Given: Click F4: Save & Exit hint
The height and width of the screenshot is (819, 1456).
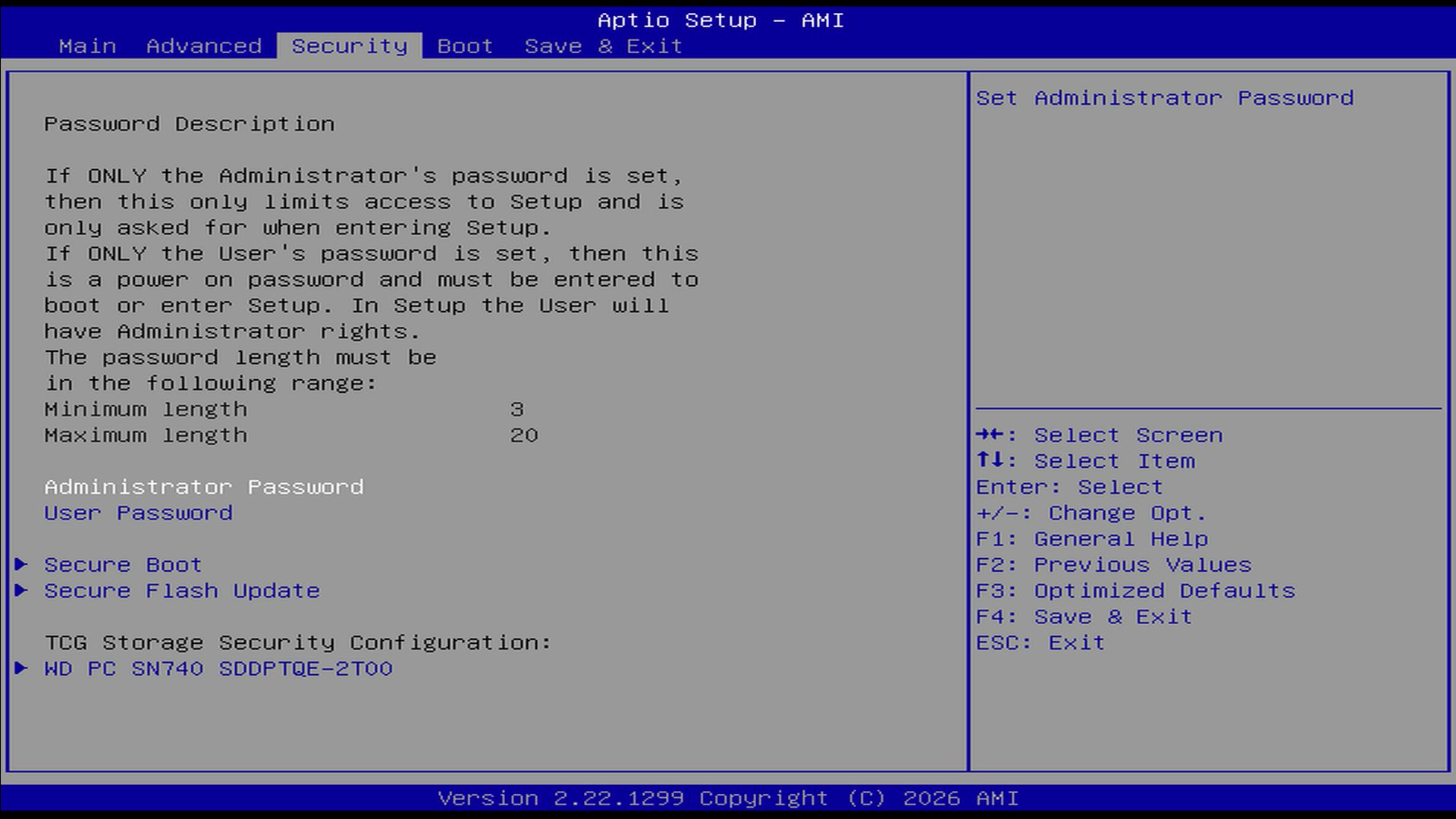Looking at the screenshot, I should coord(1084,617).
